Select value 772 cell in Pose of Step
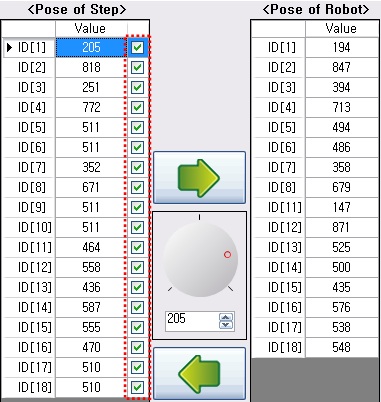The image size is (381, 402). pyautogui.click(x=91, y=107)
